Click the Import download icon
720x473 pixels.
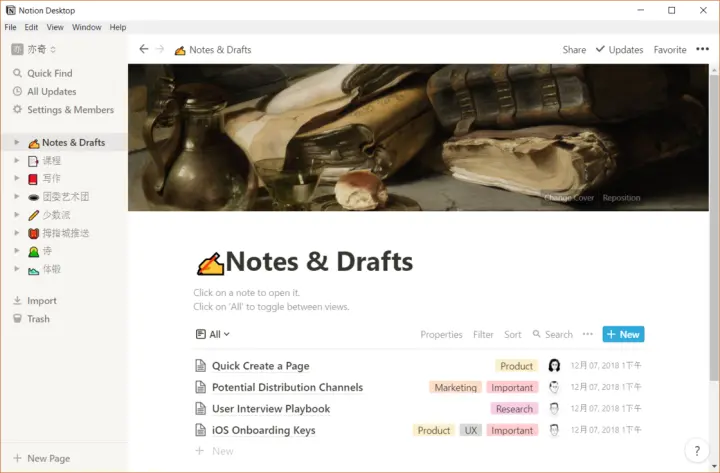tap(17, 300)
